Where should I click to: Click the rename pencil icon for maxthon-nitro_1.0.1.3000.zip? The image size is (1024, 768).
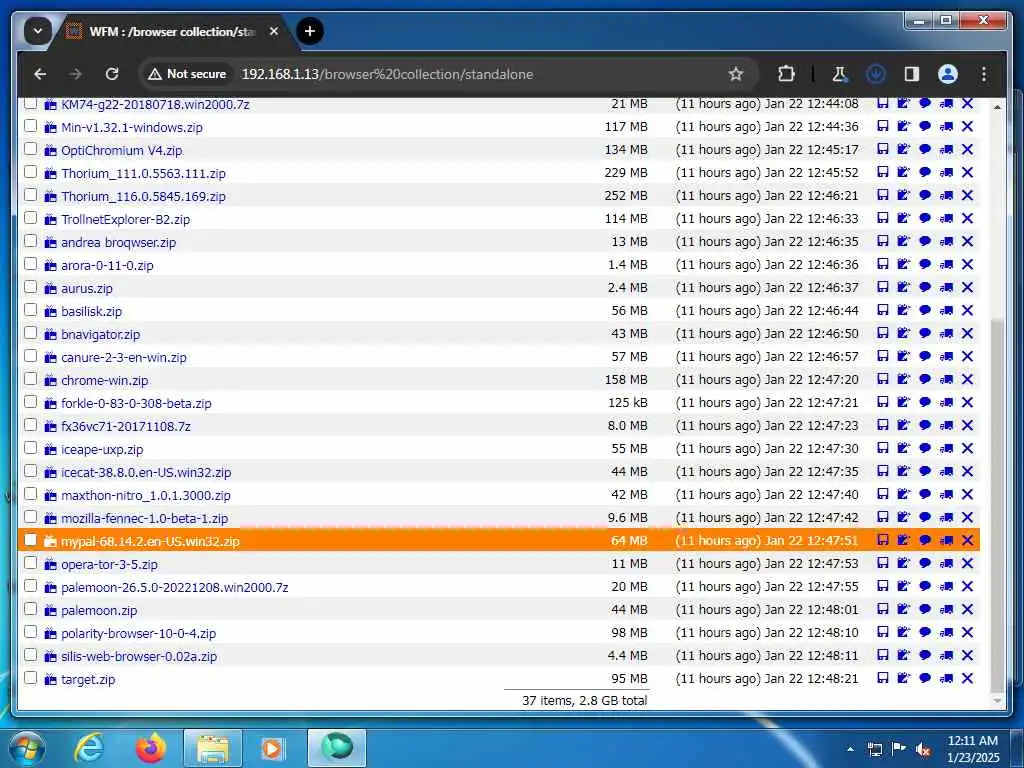click(904, 494)
